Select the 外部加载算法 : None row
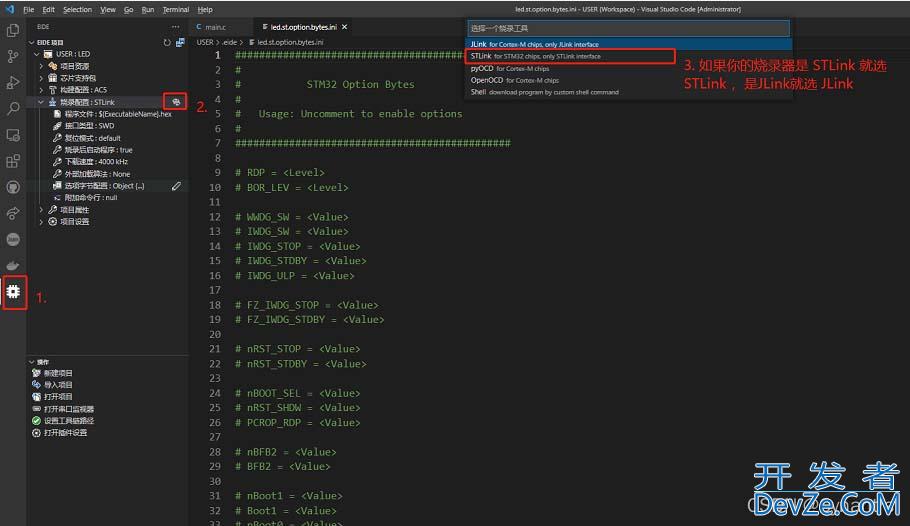This screenshot has height=526, width=910. click(x=108, y=174)
